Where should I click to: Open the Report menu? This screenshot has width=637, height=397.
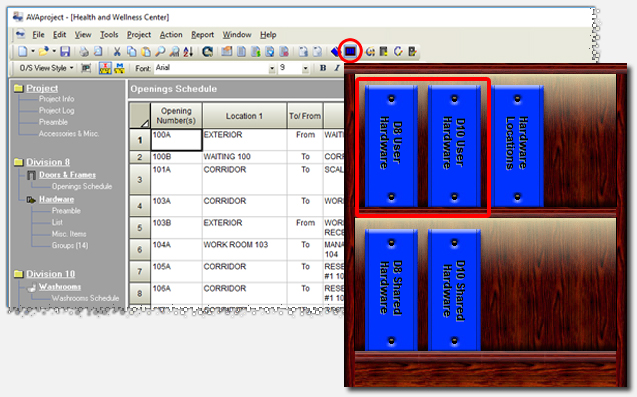(x=202, y=35)
